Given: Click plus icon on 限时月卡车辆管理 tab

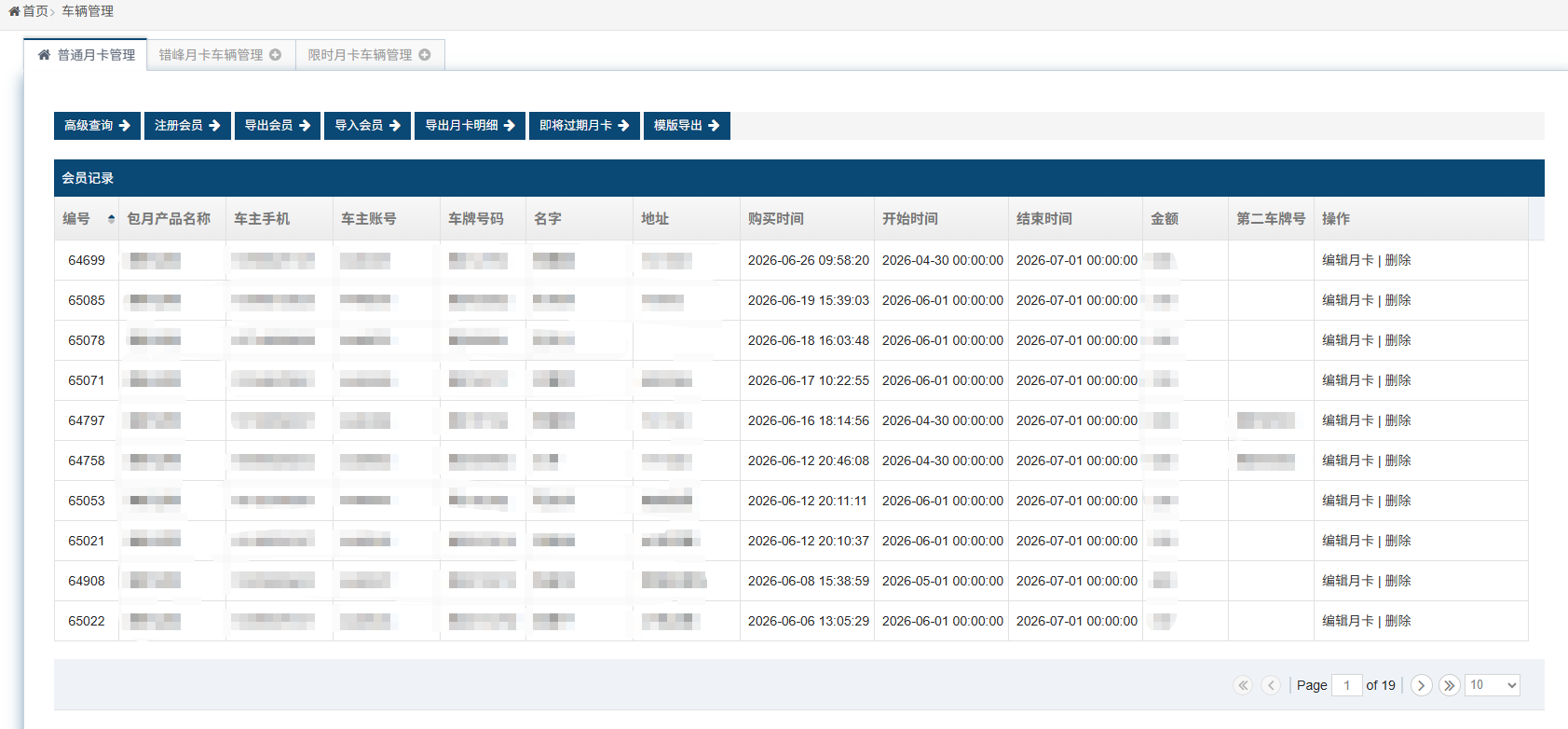Looking at the screenshot, I should [x=425, y=55].
